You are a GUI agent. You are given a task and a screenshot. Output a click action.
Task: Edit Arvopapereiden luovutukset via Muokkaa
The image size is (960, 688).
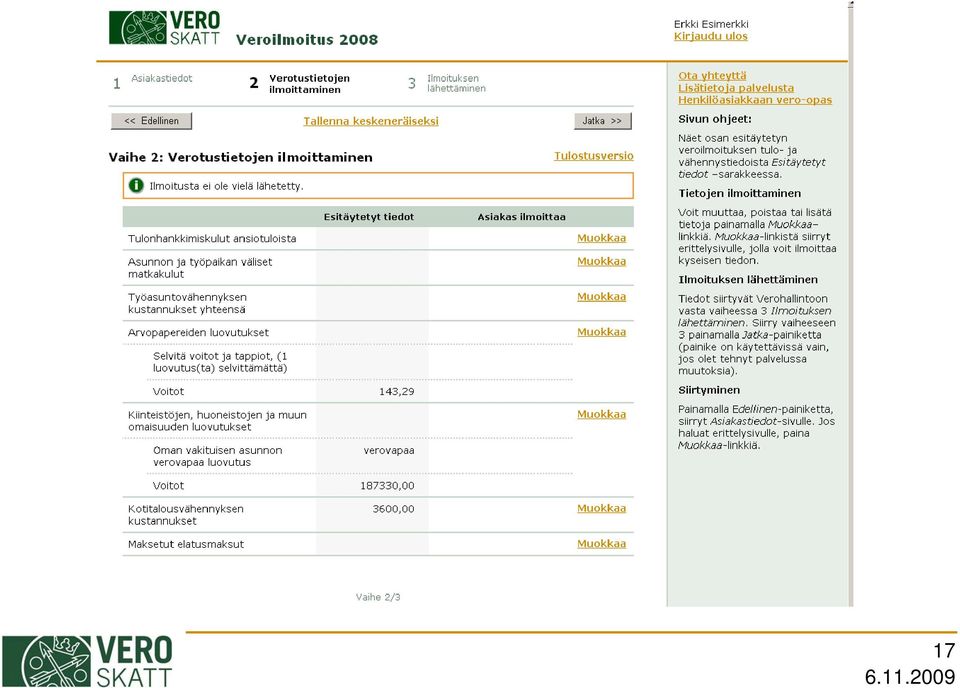pos(601,332)
